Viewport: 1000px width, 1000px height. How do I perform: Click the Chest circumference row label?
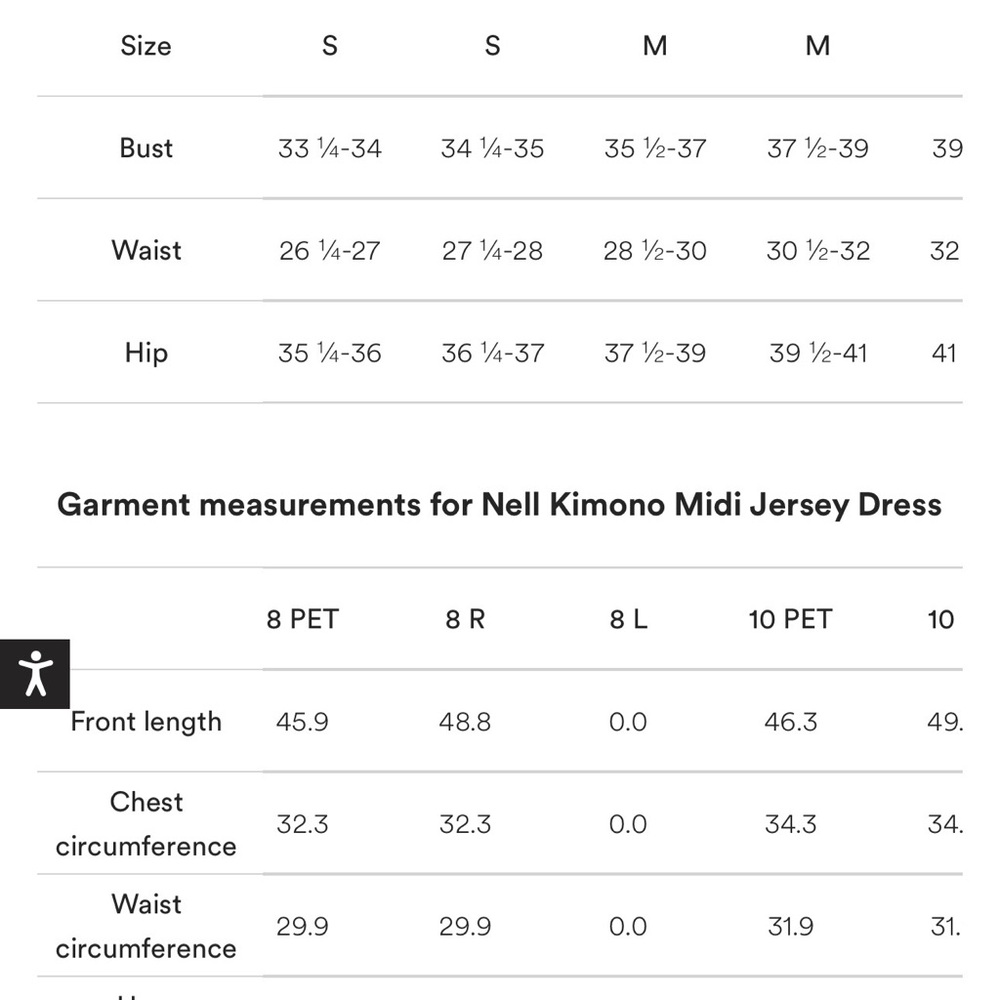146,824
